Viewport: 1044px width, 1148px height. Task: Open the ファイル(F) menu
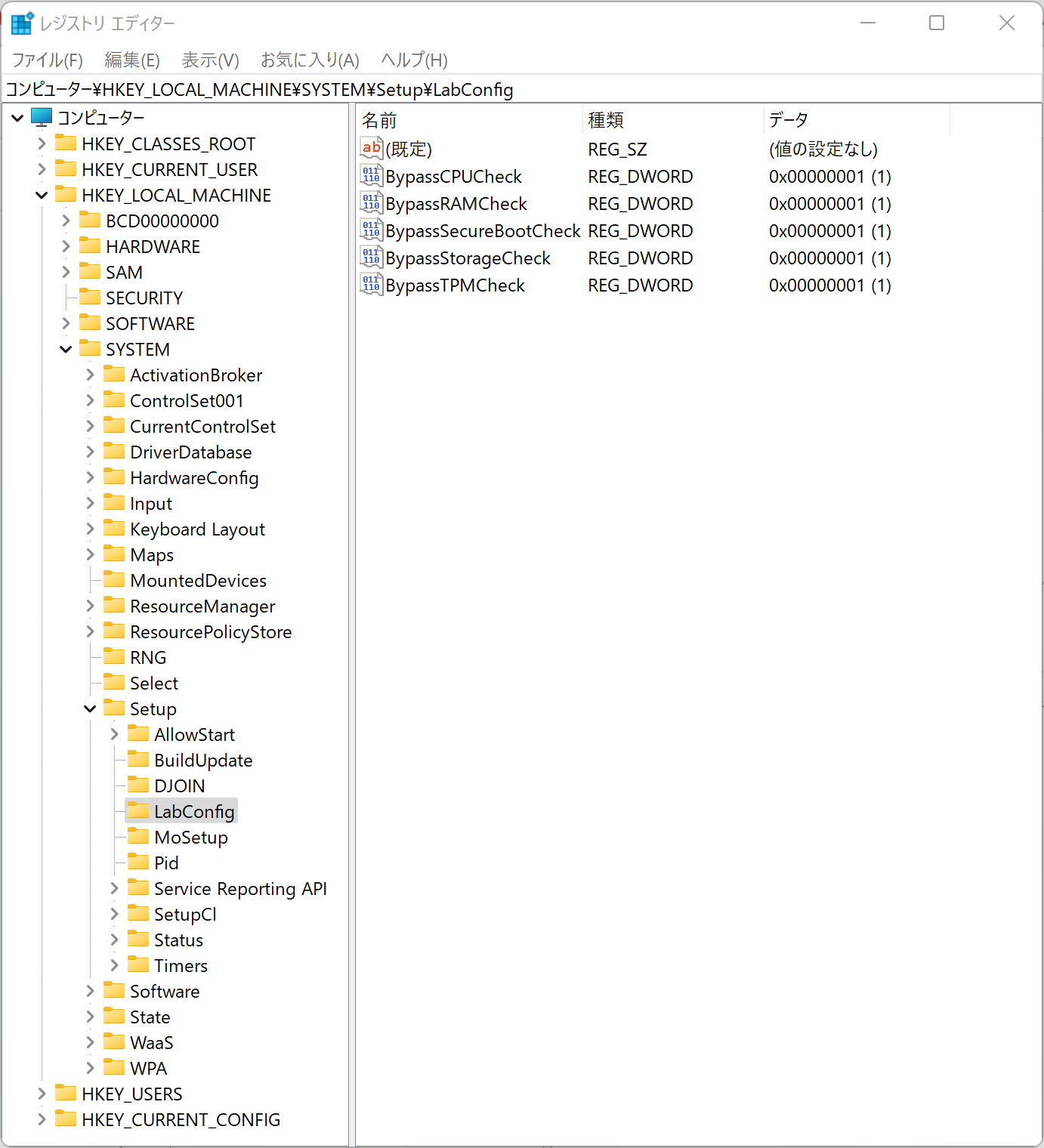point(47,60)
